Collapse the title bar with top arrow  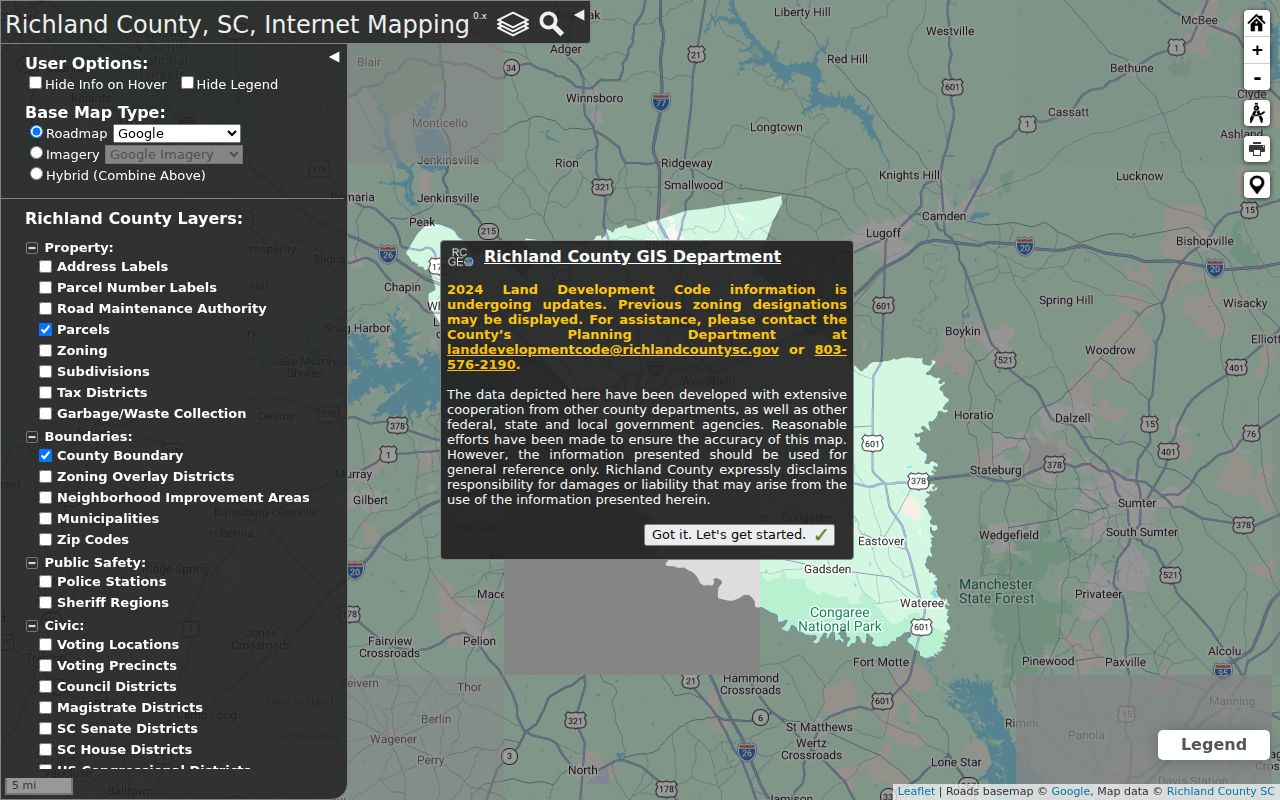point(580,15)
